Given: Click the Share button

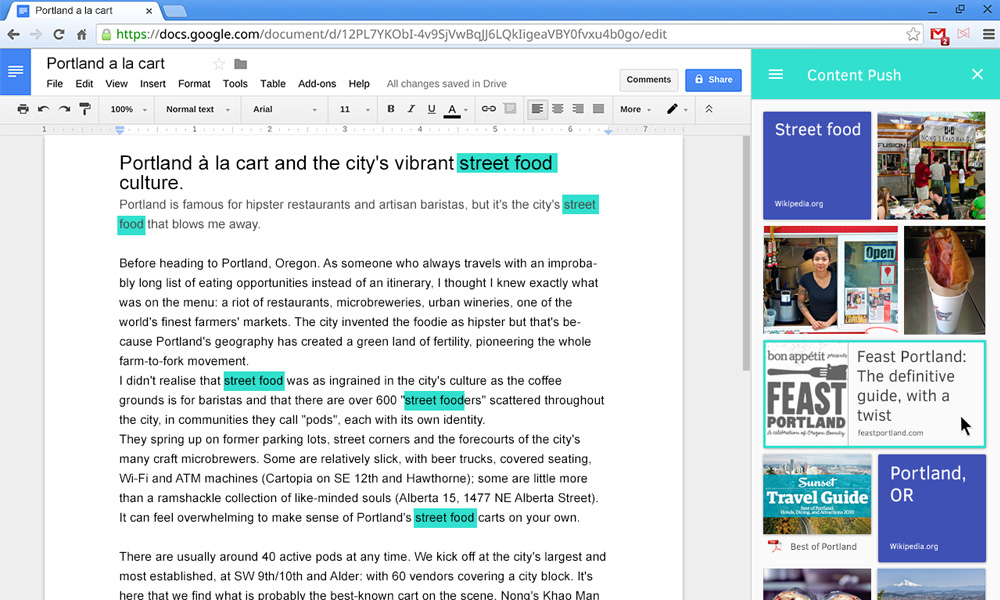Looking at the screenshot, I should click(712, 79).
